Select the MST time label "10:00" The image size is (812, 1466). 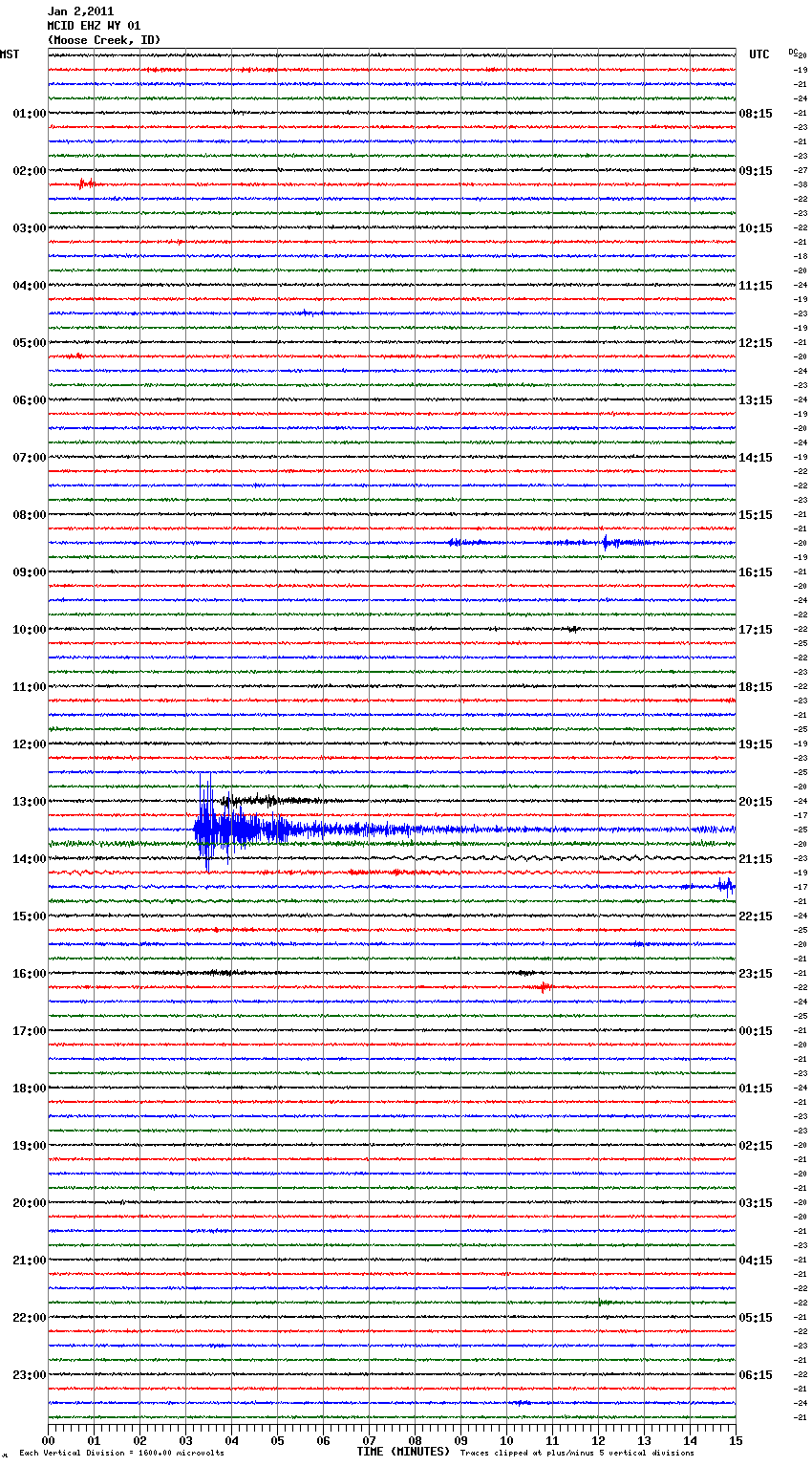[29, 630]
